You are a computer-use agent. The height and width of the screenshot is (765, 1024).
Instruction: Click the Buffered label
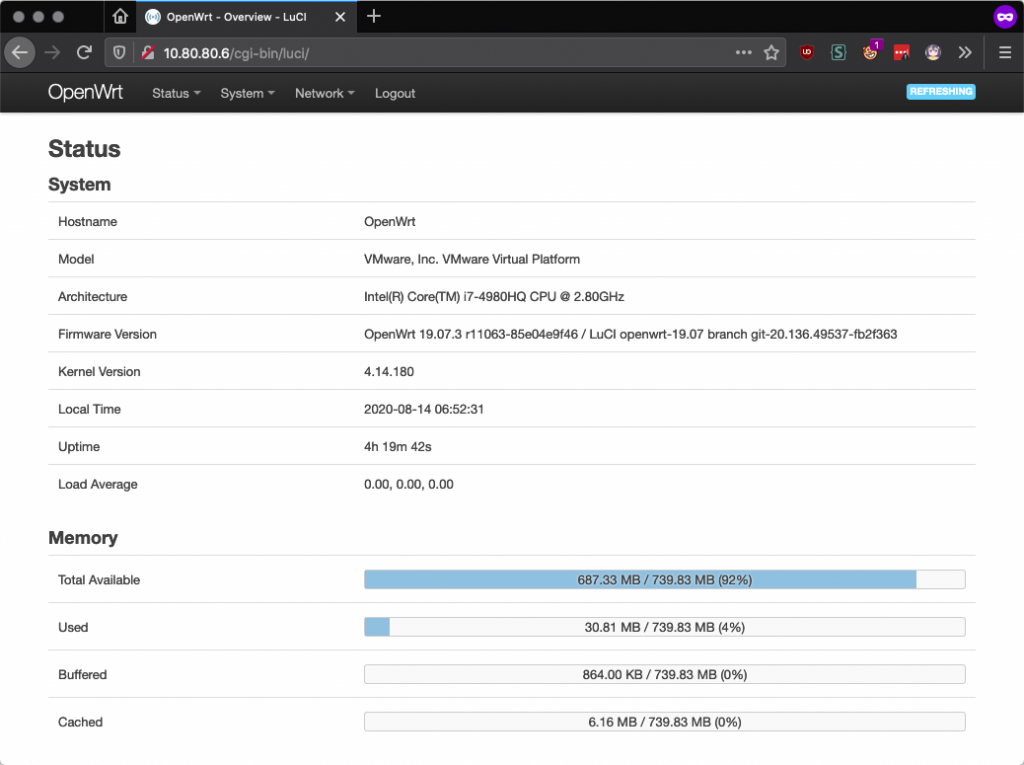[x=82, y=675]
